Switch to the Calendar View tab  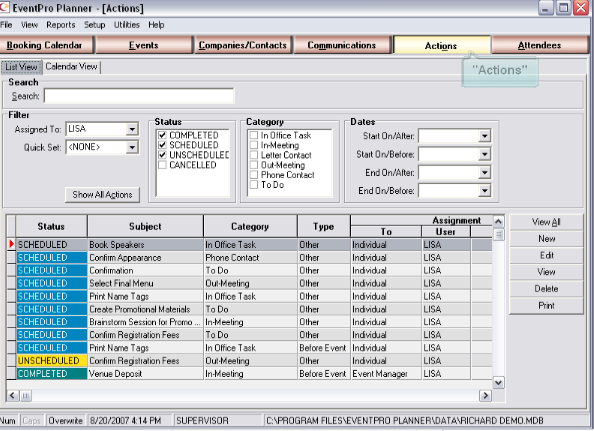[71, 67]
